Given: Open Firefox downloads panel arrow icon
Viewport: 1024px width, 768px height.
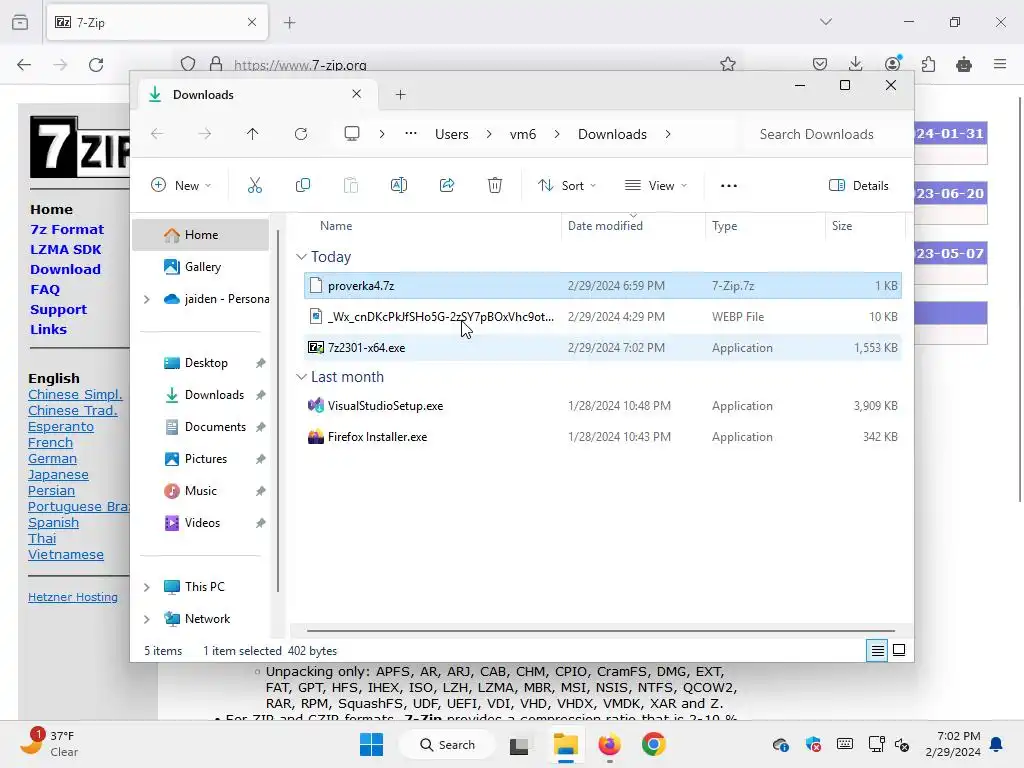Looking at the screenshot, I should pos(856,64).
